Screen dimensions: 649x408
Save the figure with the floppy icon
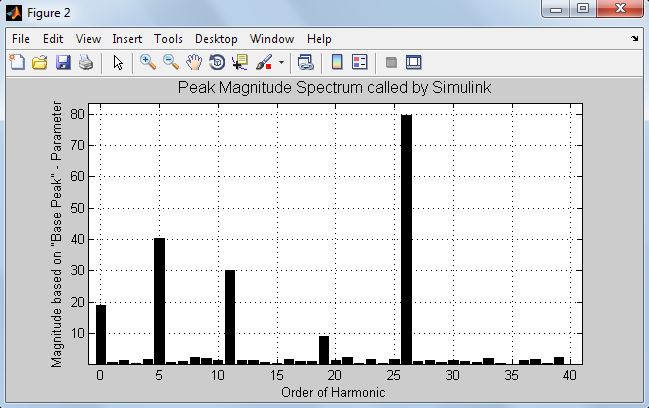(x=63, y=62)
